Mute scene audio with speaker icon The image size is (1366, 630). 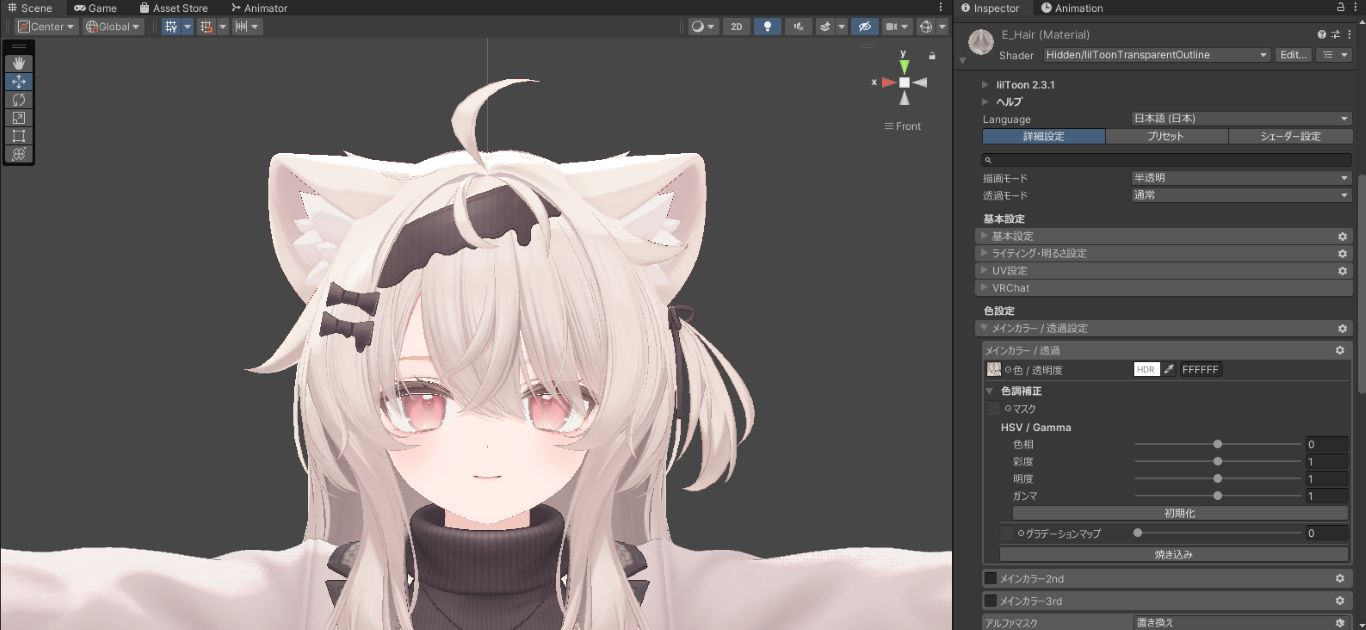pyautogui.click(x=798, y=27)
